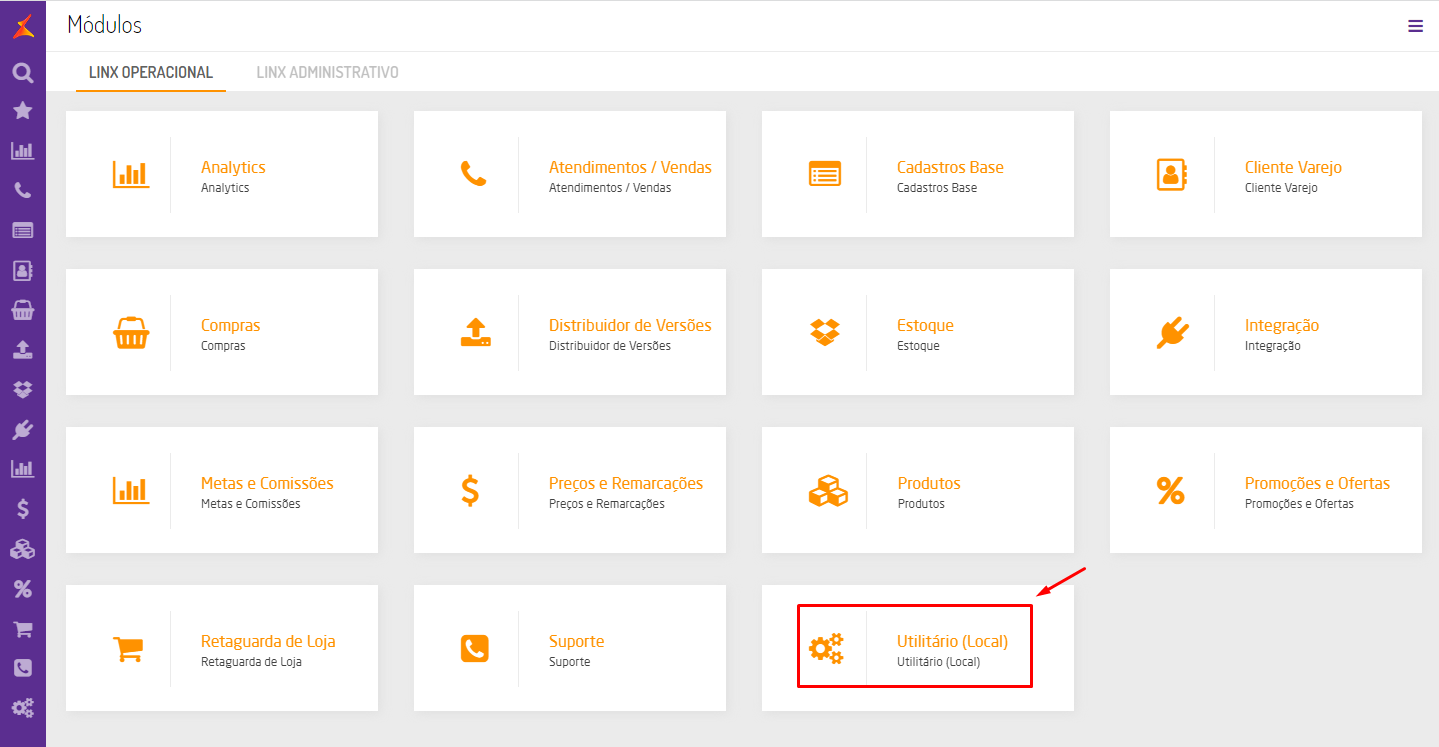Image resolution: width=1439 pixels, height=747 pixels.
Task: Select the LINX OPERACIONAL tab
Action: (151, 72)
